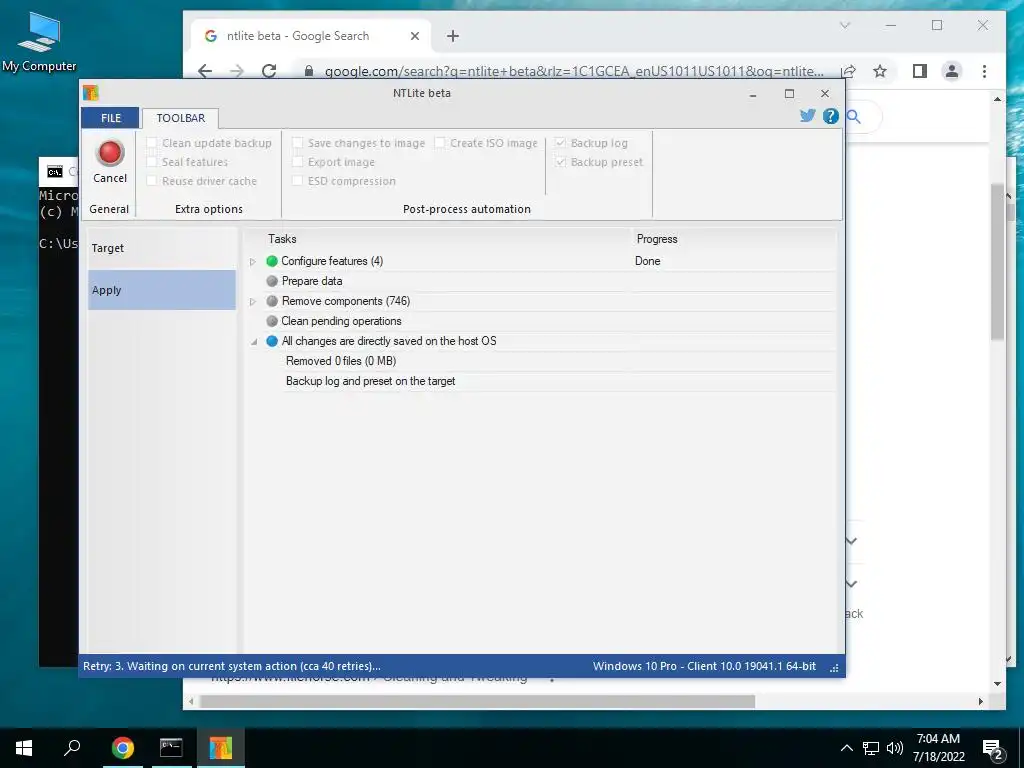1024x768 pixels.
Task: Toggle Save changes to image checkbox
Action: [x=297, y=143]
